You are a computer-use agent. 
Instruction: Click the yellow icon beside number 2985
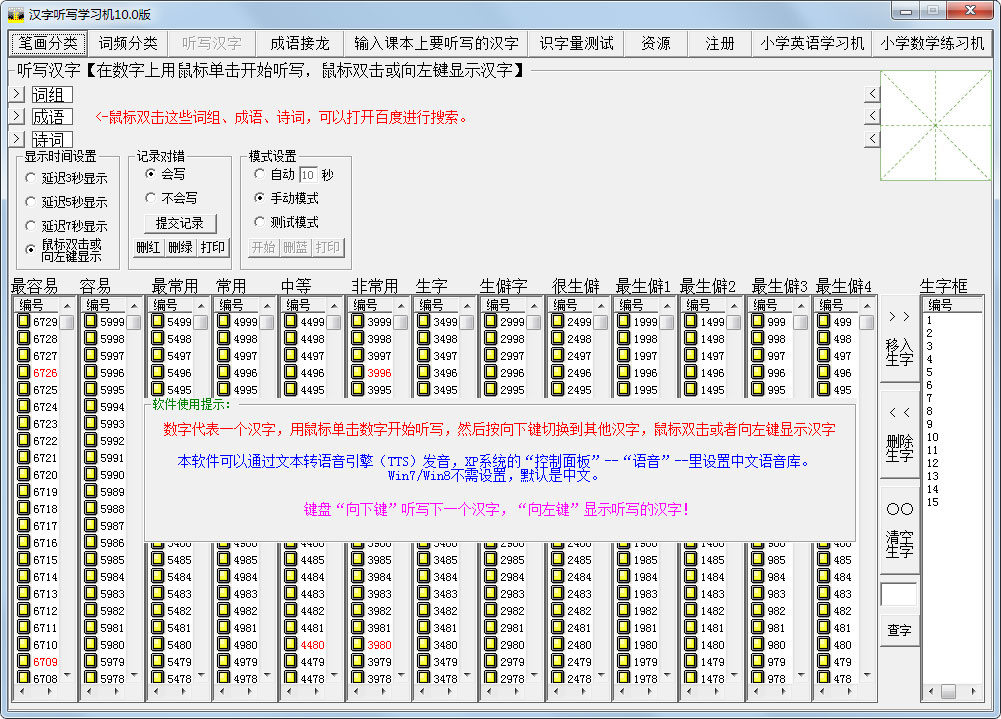(491, 559)
